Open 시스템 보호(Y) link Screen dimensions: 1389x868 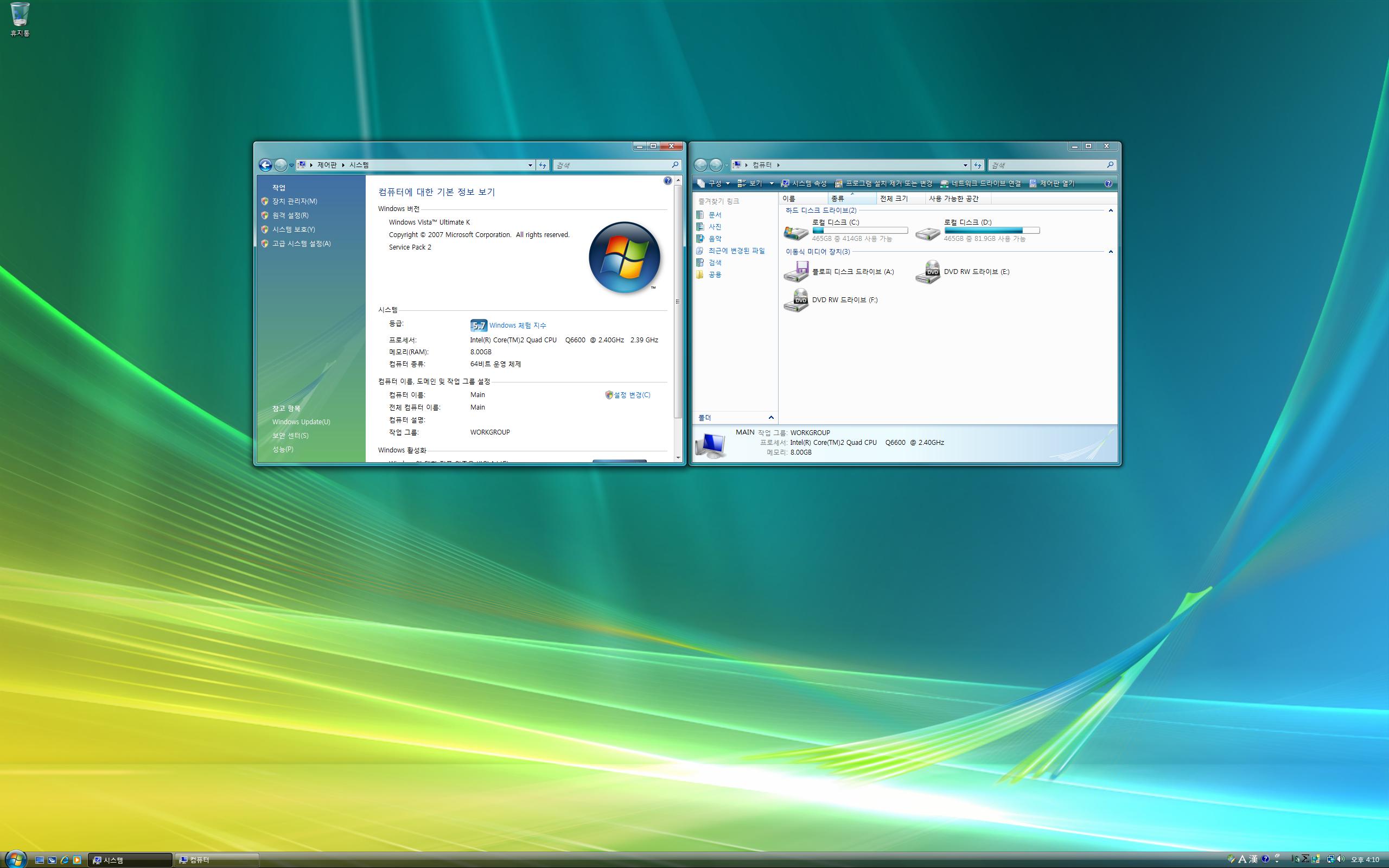click(294, 229)
